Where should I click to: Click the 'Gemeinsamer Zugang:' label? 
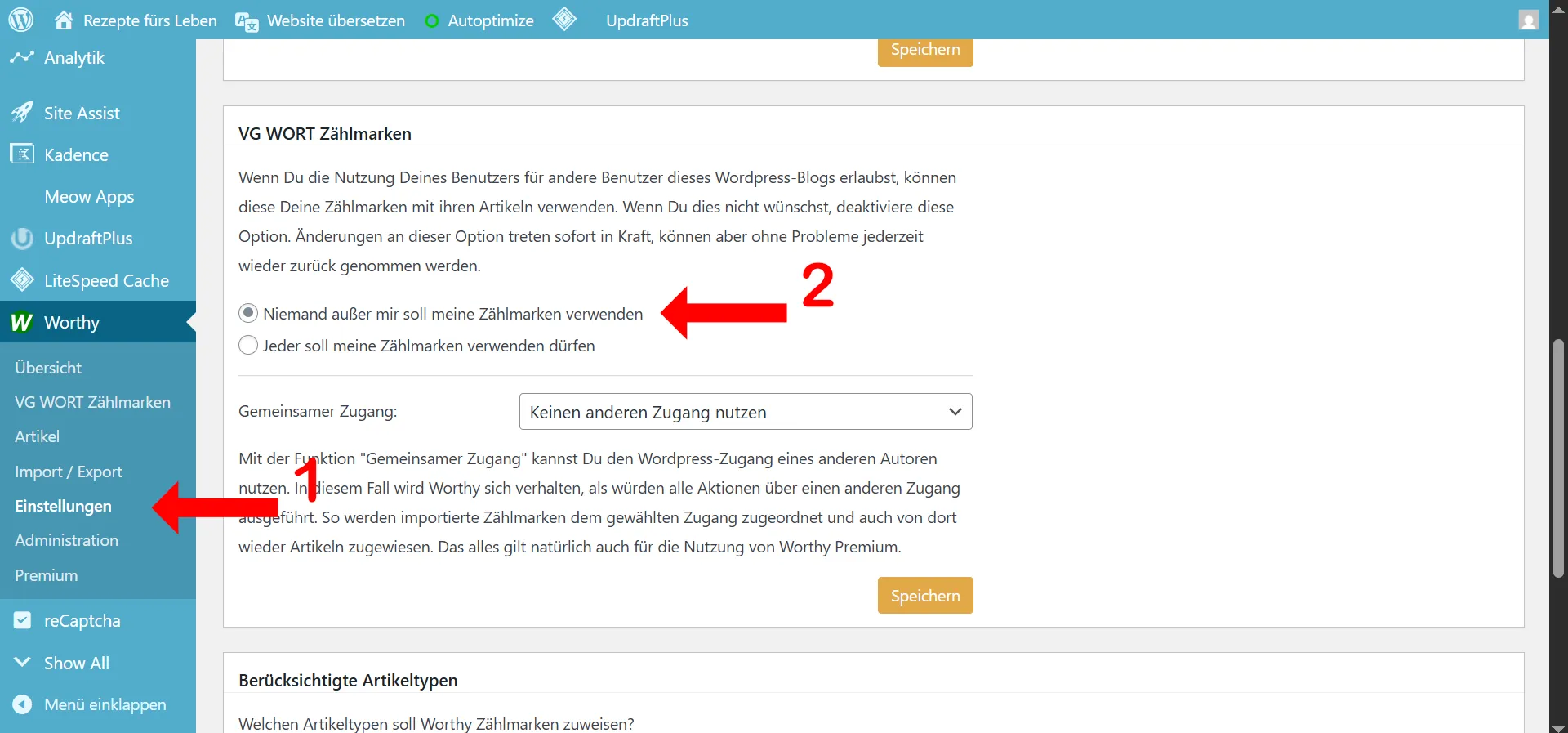click(x=318, y=411)
